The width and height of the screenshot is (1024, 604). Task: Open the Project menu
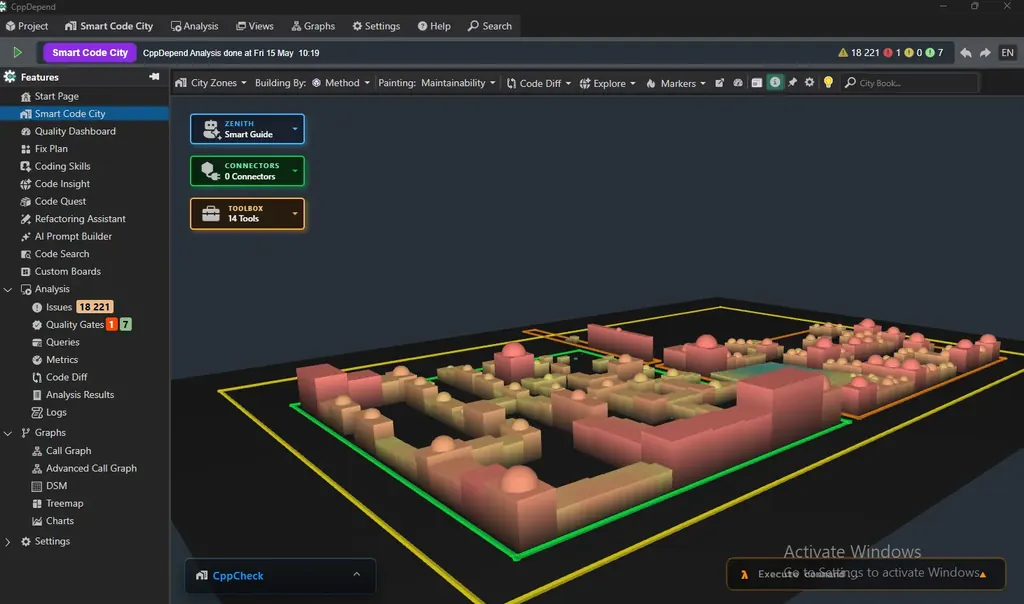point(27,26)
